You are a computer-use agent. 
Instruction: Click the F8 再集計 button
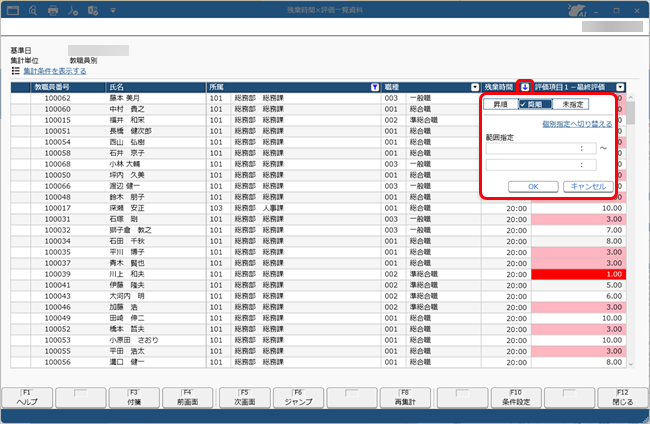[x=405, y=398]
